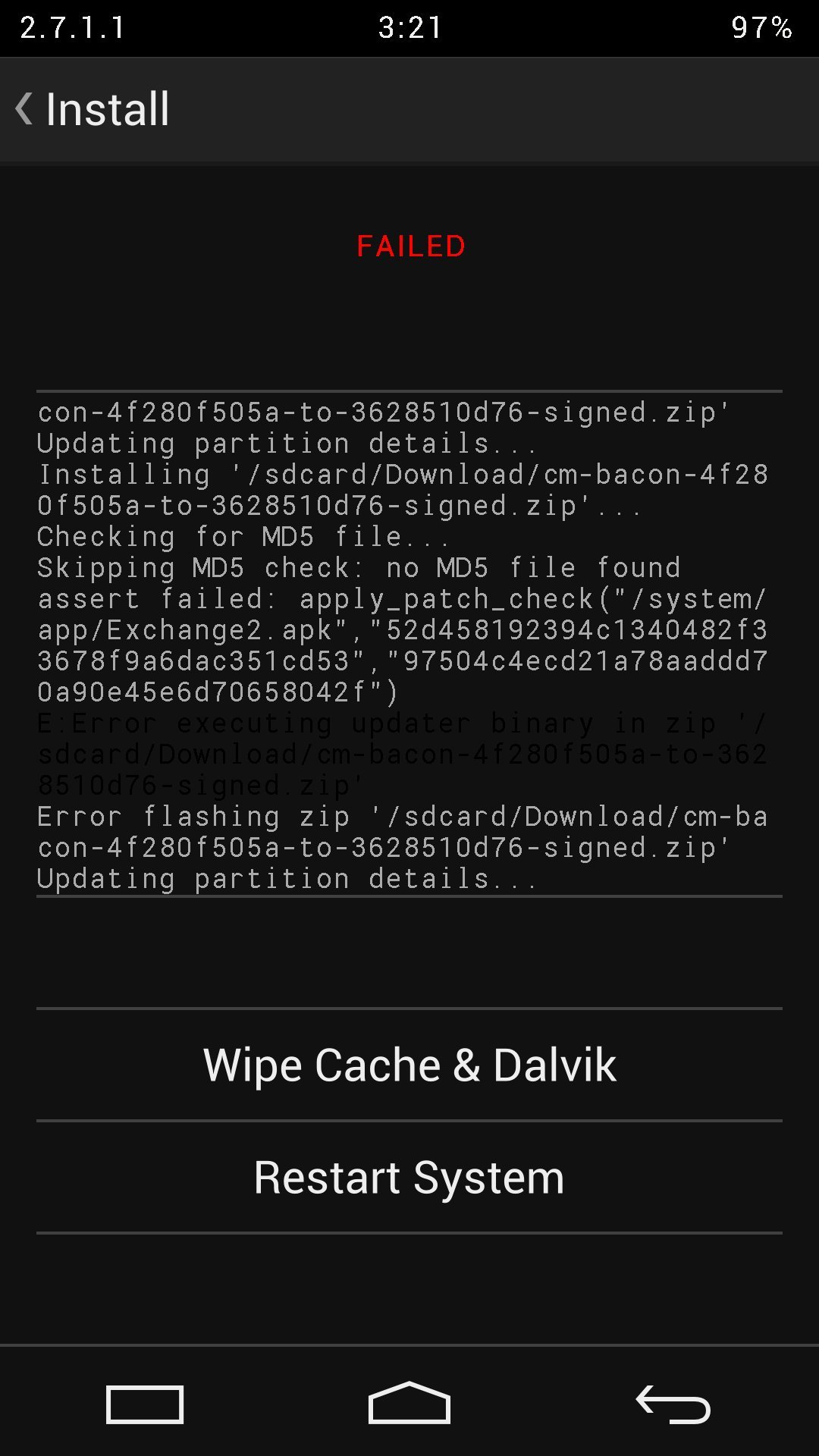Tap the 2.7.1.1 version number

pyautogui.click(x=73, y=28)
